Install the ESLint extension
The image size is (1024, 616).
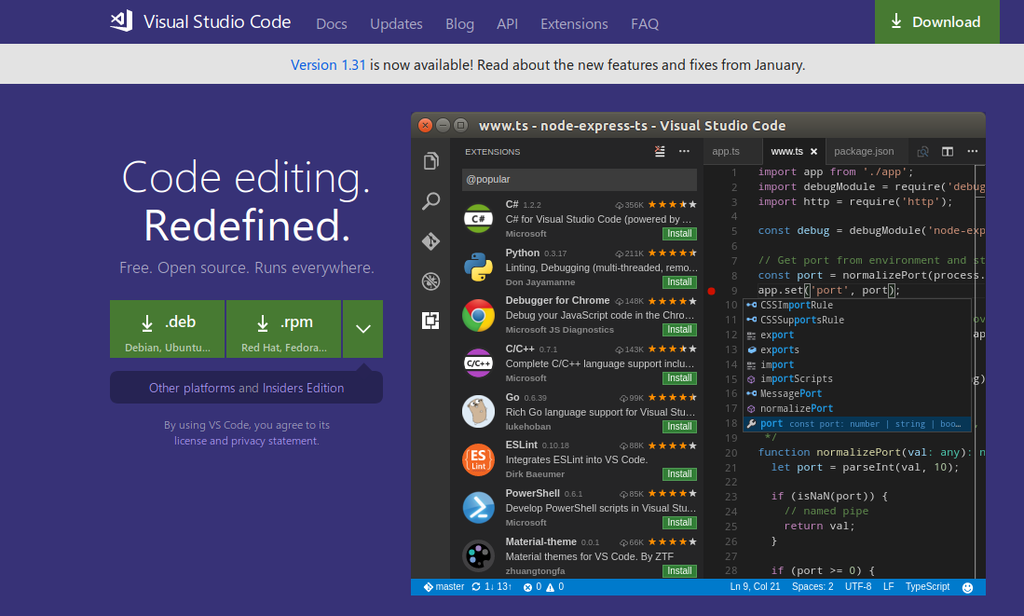(679, 474)
